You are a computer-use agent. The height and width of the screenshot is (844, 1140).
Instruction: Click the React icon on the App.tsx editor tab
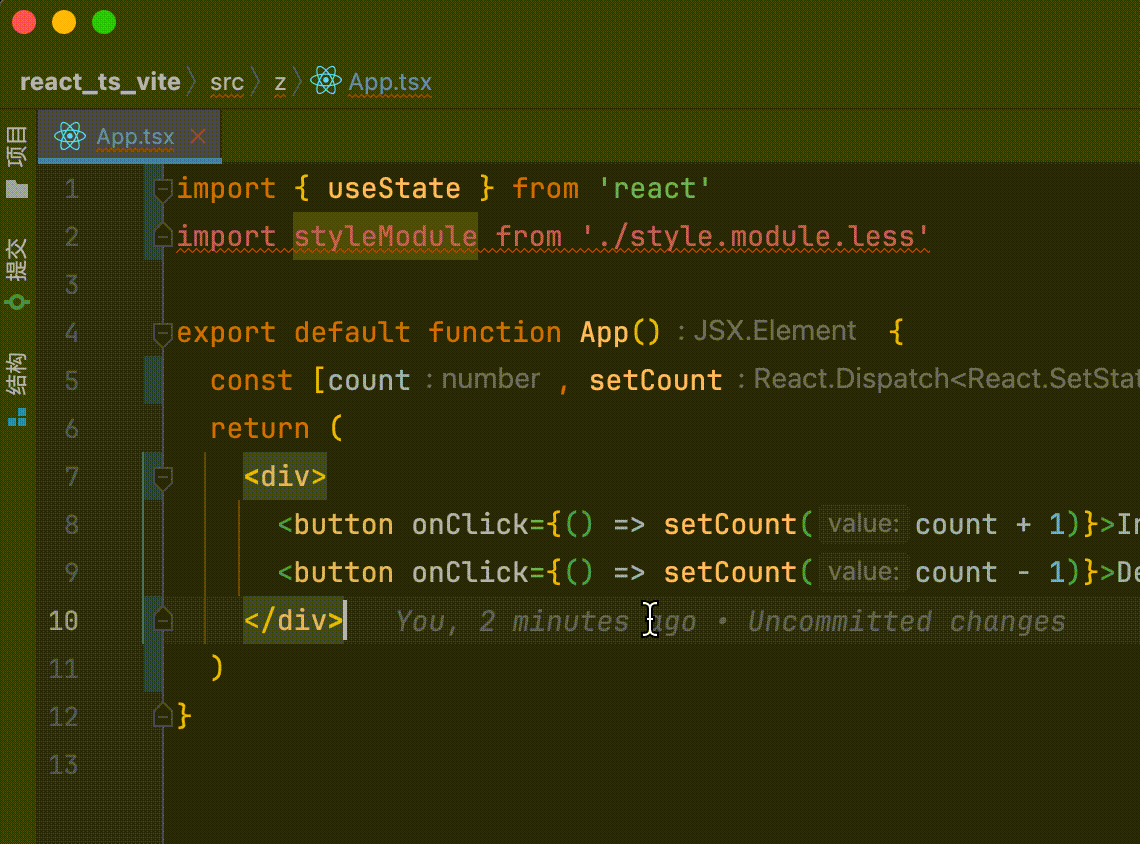click(x=70, y=137)
